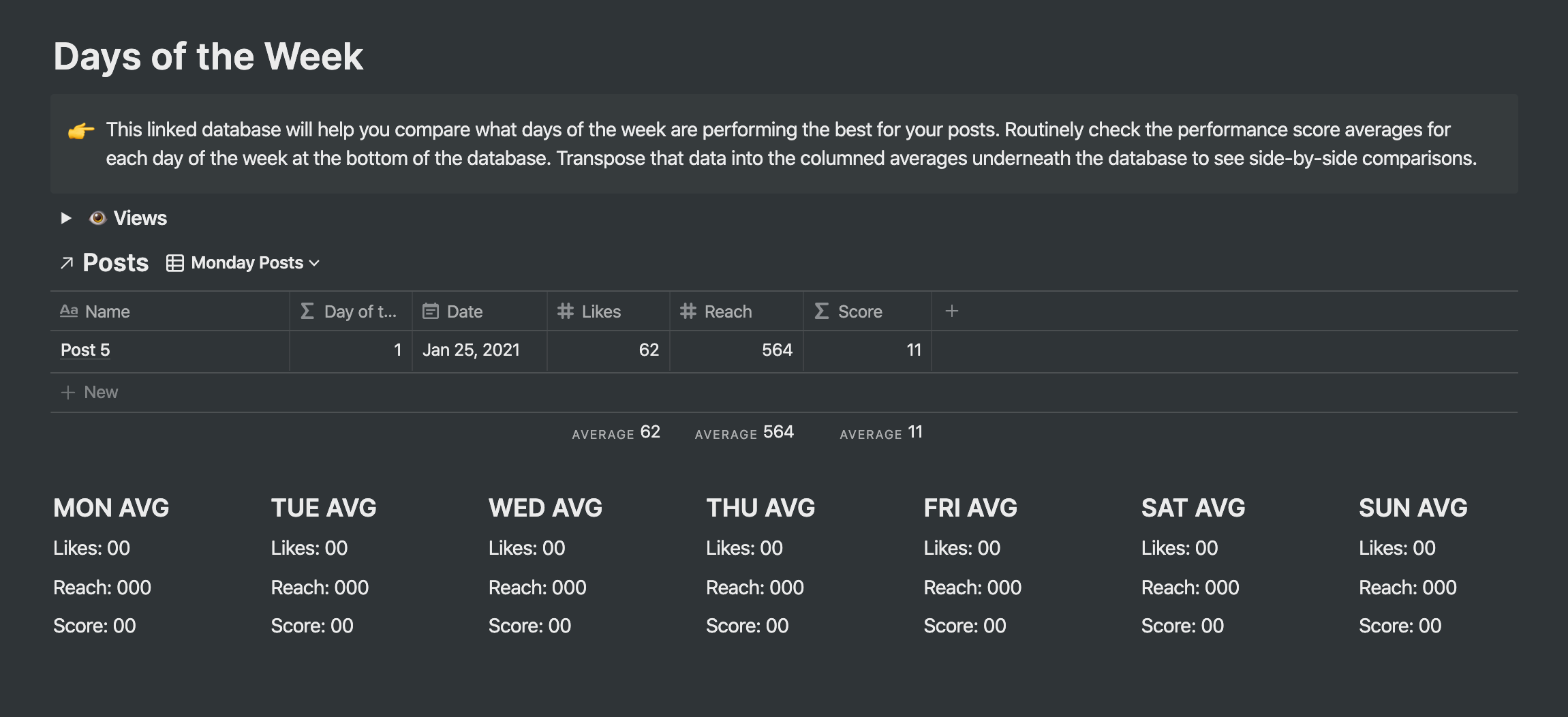Open the Score column header menu

(x=860, y=311)
